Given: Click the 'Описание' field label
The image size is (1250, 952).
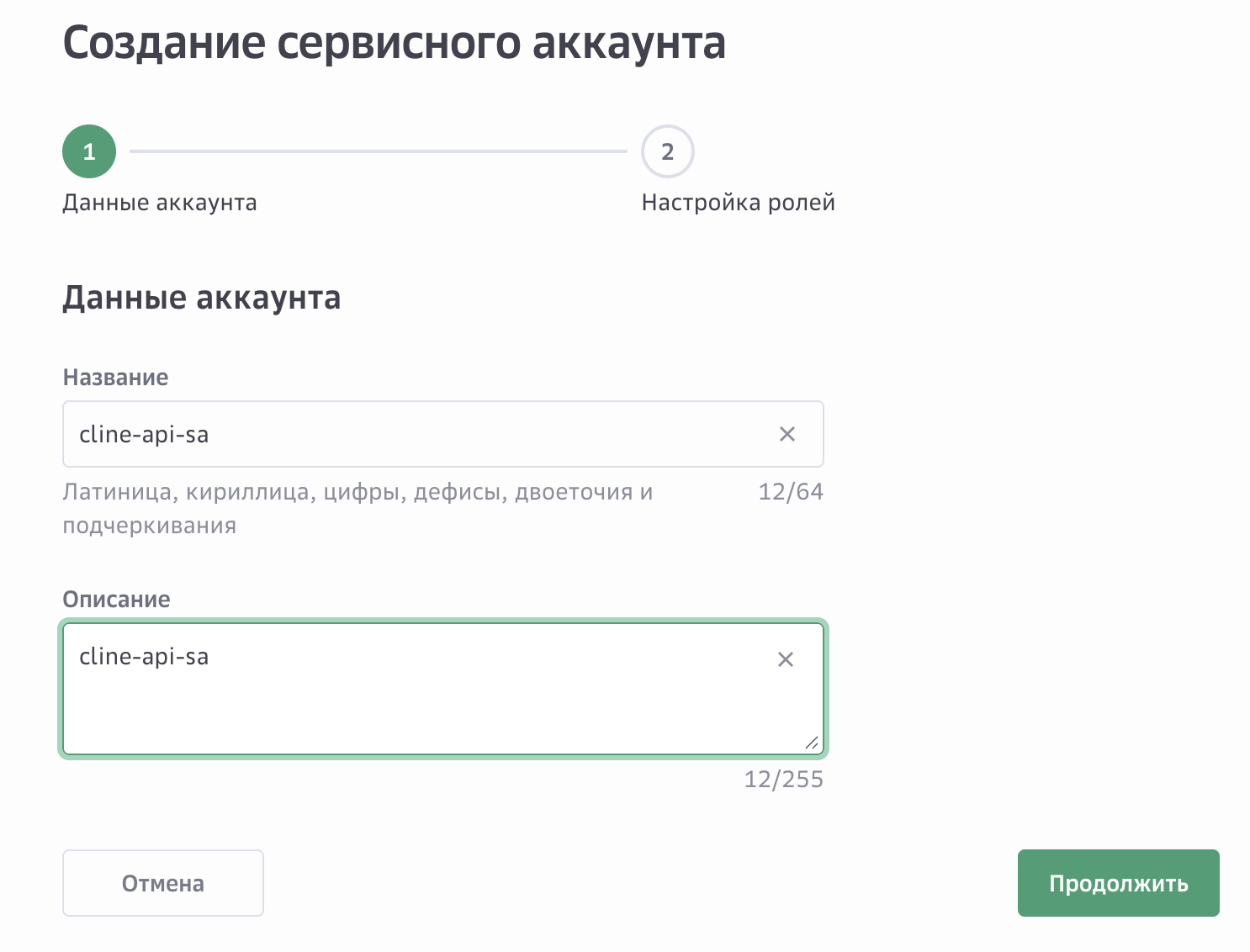Looking at the screenshot, I should point(116,600).
